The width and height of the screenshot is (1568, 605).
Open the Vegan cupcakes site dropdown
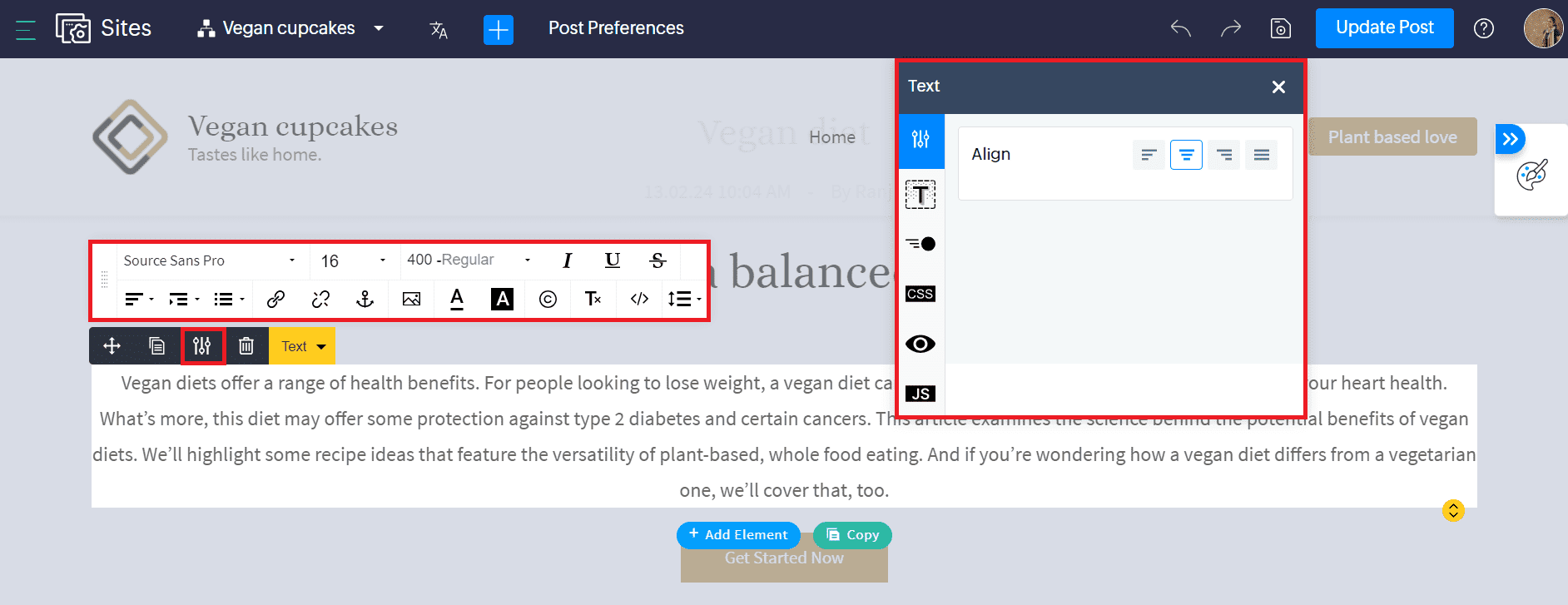290,28
